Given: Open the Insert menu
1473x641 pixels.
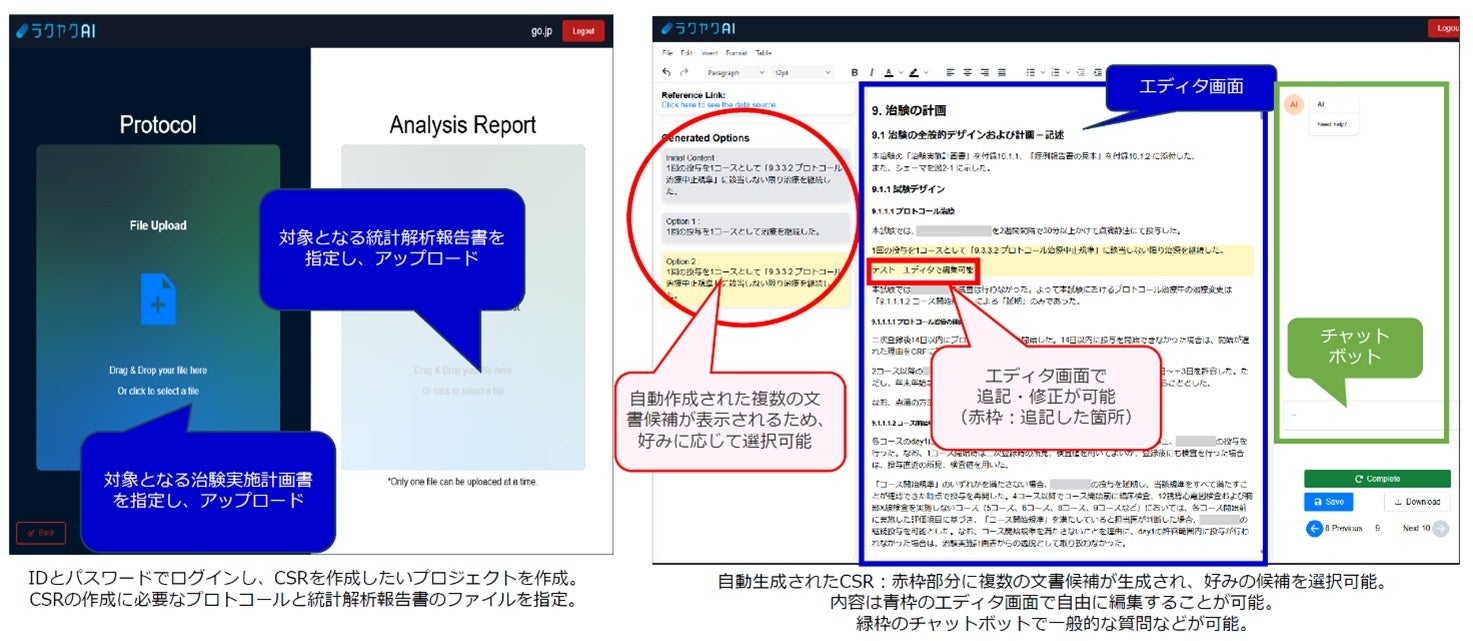Looking at the screenshot, I should pyautogui.click(x=709, y=52).
